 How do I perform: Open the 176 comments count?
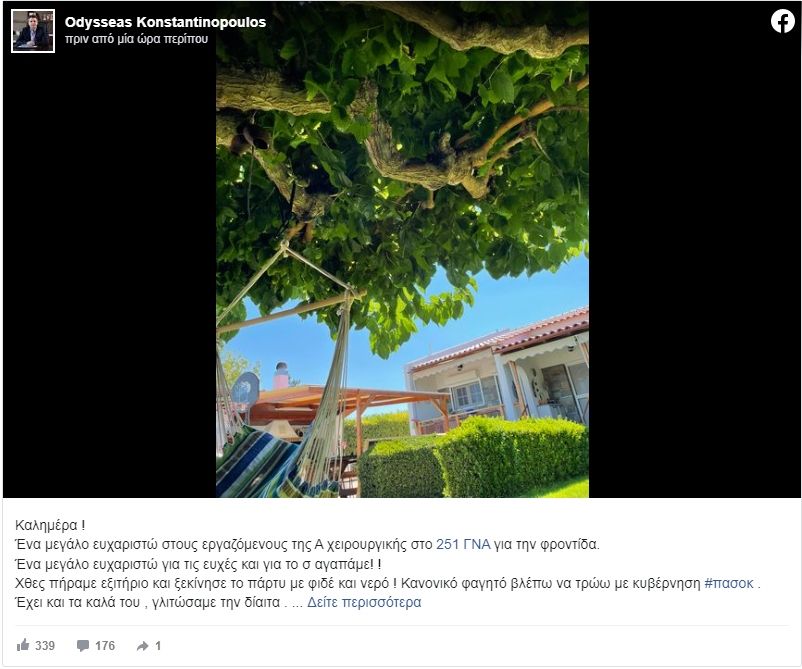tap(105, 645)
